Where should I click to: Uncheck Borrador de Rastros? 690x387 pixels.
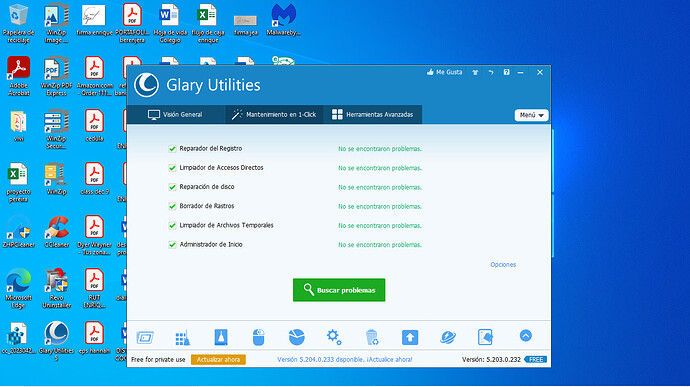pyautogui.click(x=172, y=206)
